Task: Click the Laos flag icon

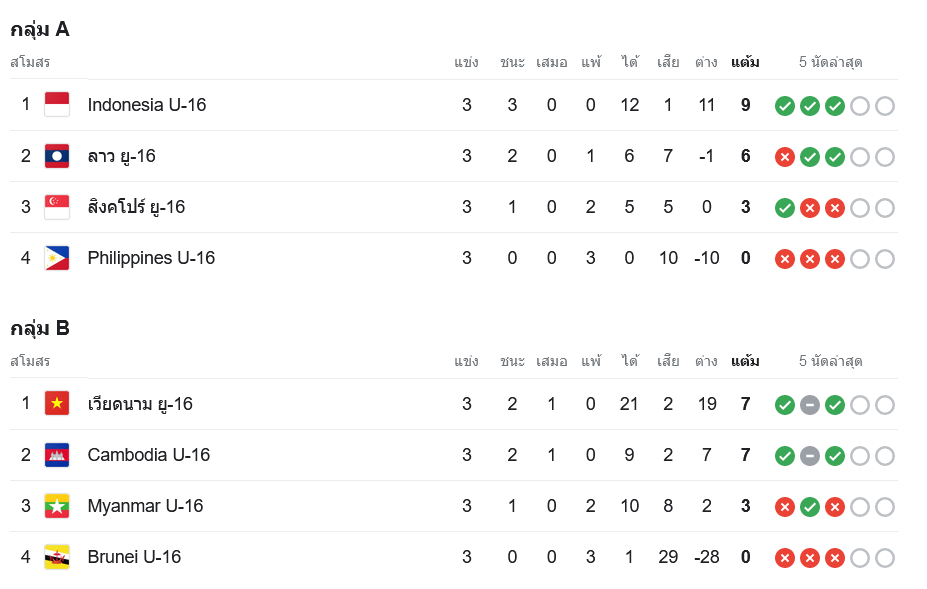Action: [x=57, y=156]
